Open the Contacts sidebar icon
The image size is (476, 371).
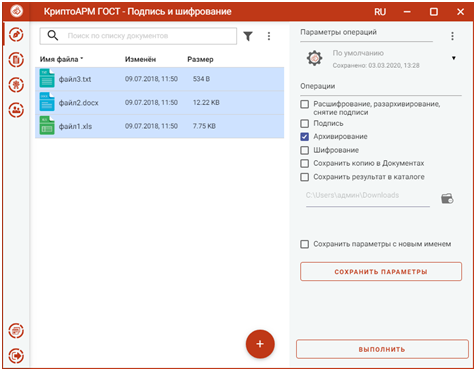click(16, 110)
